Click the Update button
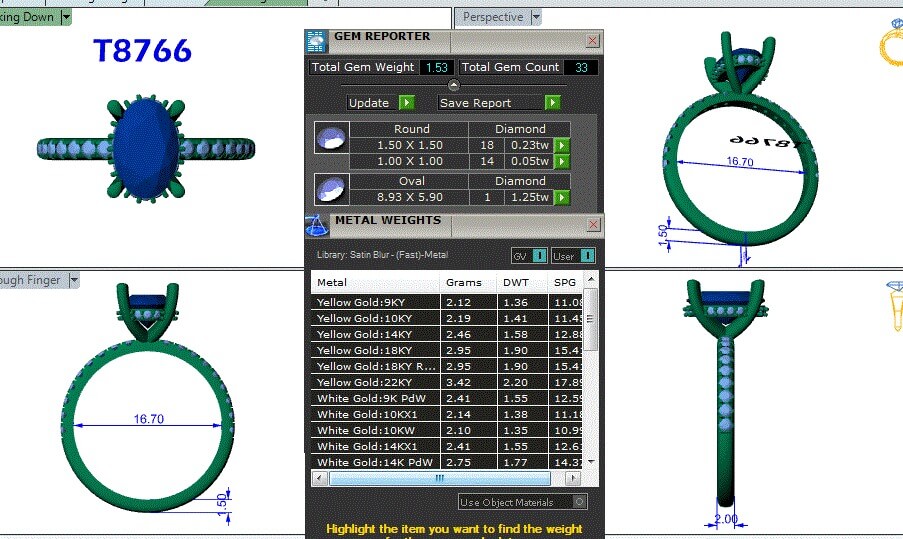 pos(380,103)
